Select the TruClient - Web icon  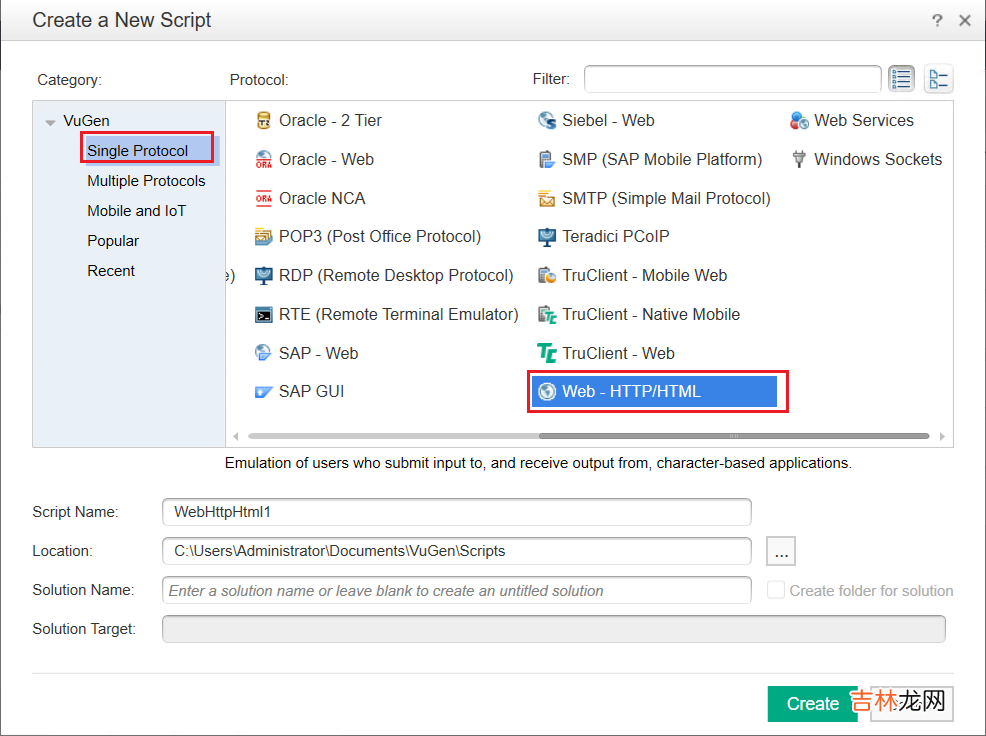click(547, 353)
